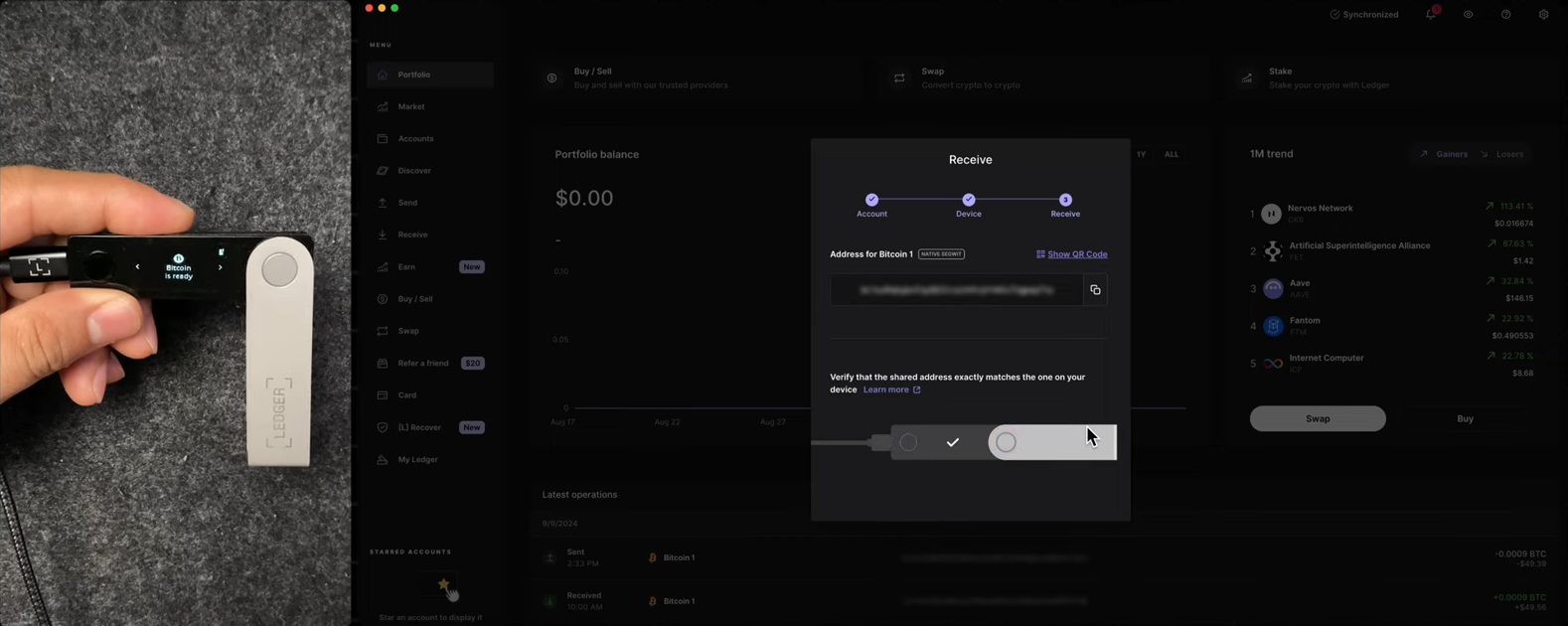Click the Send sidebar up-arrow icon

[x=383, y=203]
